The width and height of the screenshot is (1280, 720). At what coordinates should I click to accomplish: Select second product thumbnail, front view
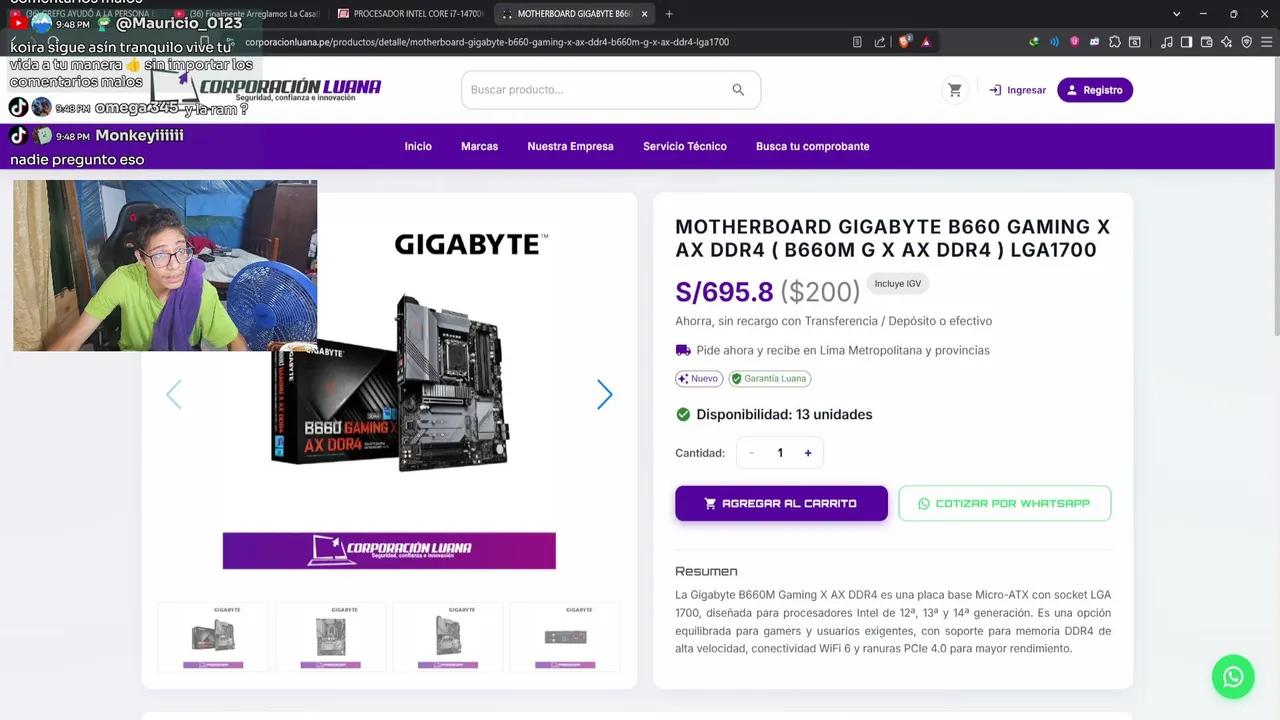330,636
